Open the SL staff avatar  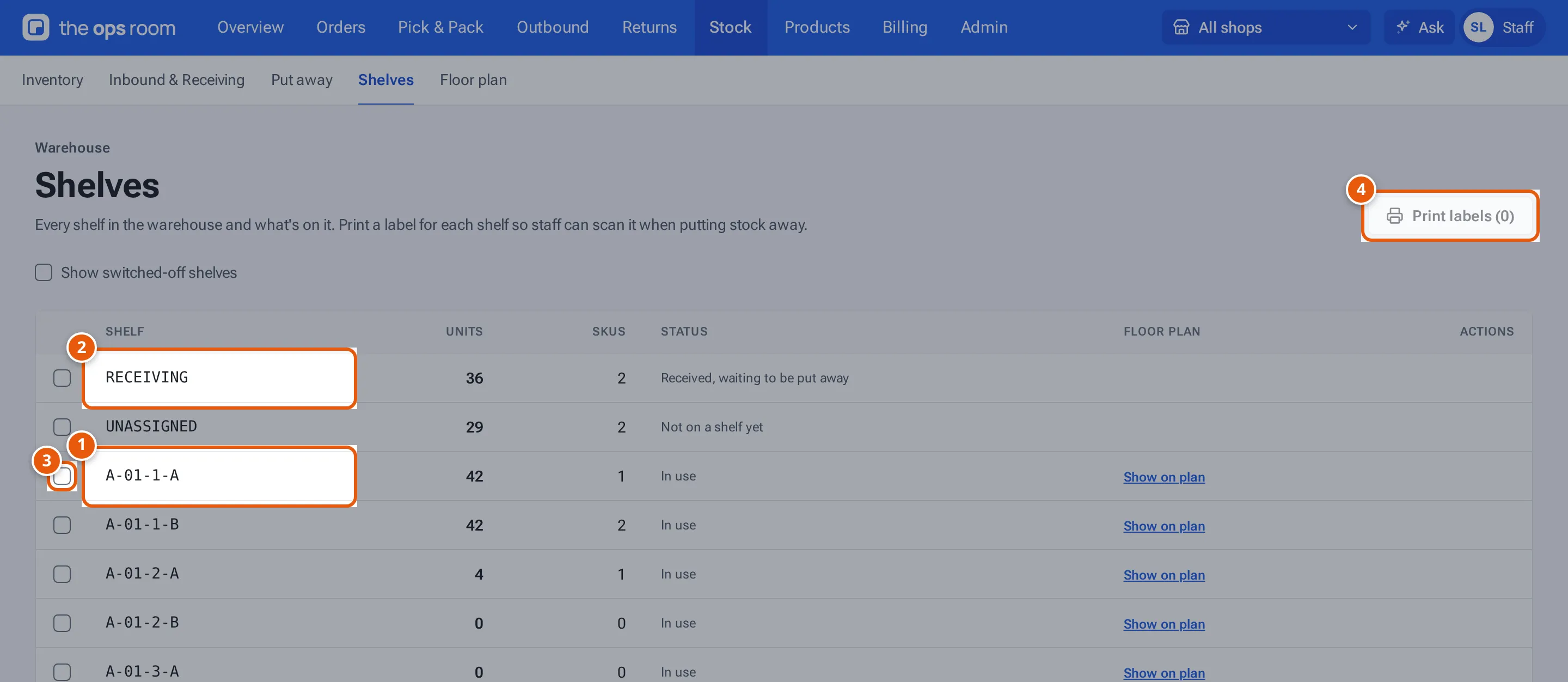coord(1478,27)
